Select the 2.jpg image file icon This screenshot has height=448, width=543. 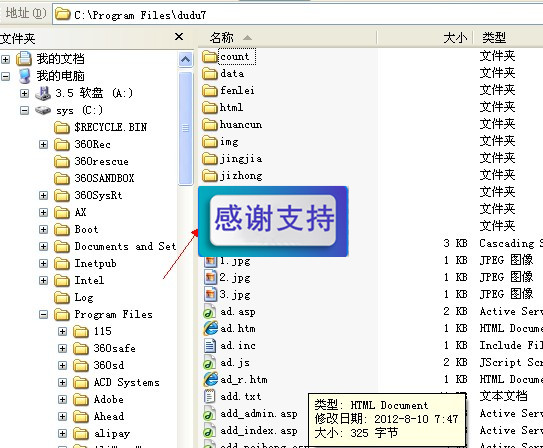pyautogui.click(x=210, y=278)
